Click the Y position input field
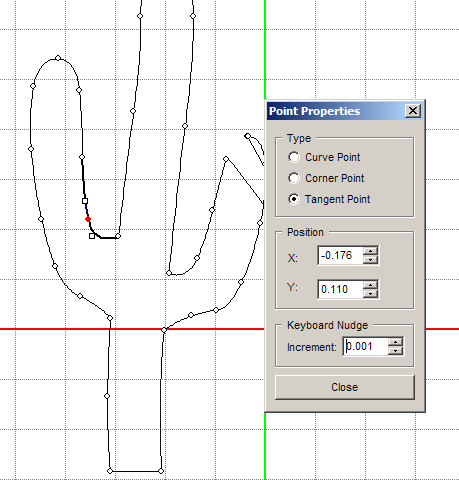The height and width of the screenshot is (480, 459). click(340, 289)
